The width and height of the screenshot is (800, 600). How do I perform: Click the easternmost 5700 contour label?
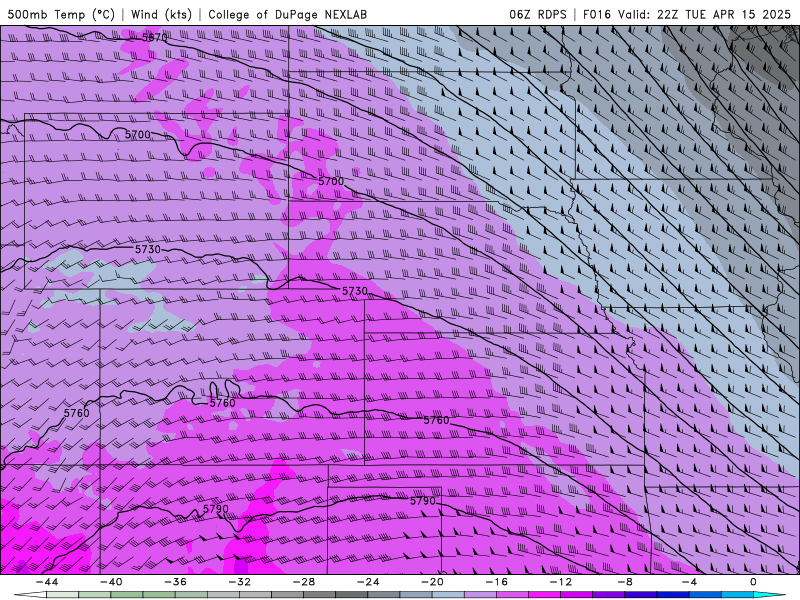pyautogui.click(x=331, y=181)
